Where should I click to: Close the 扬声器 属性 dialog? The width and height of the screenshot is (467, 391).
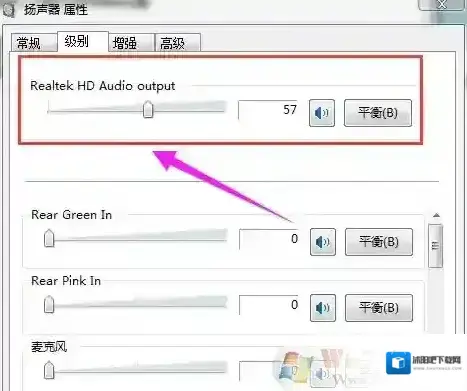[441, 5]
